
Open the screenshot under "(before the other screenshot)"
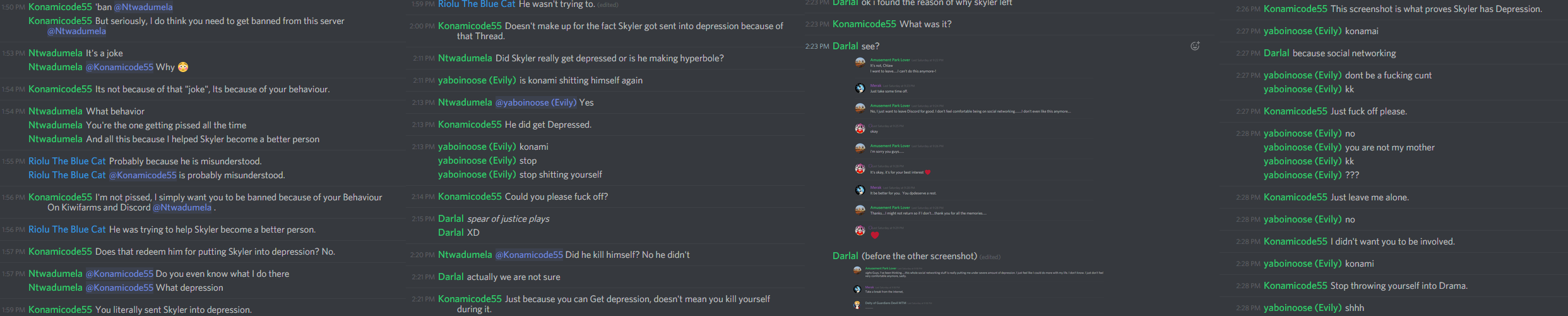[x=978, y=288]
